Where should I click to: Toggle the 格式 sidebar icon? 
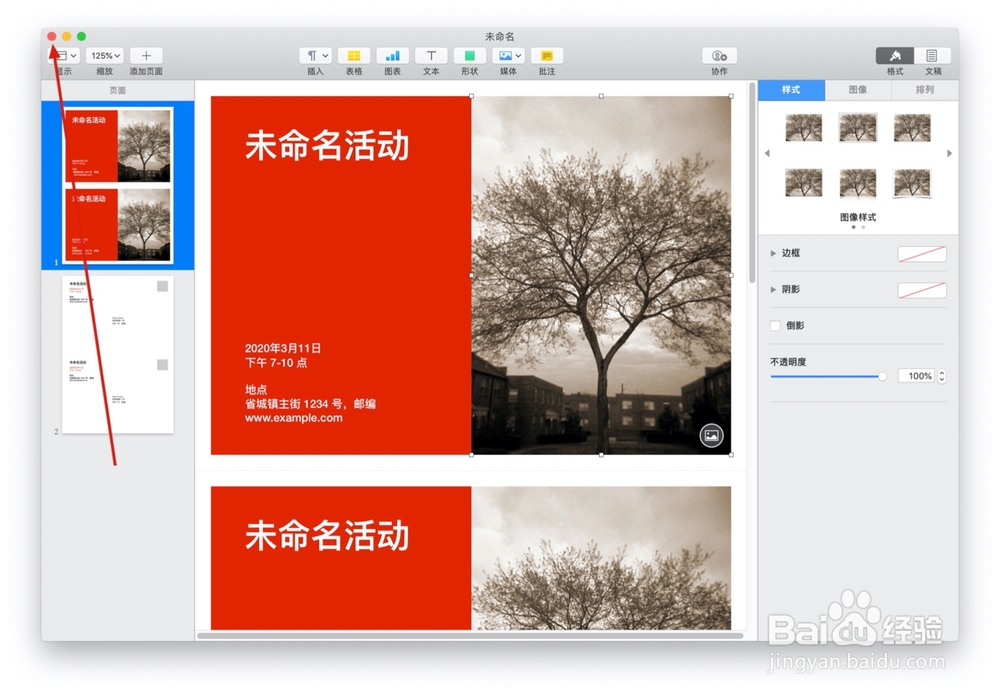point(893,55)
